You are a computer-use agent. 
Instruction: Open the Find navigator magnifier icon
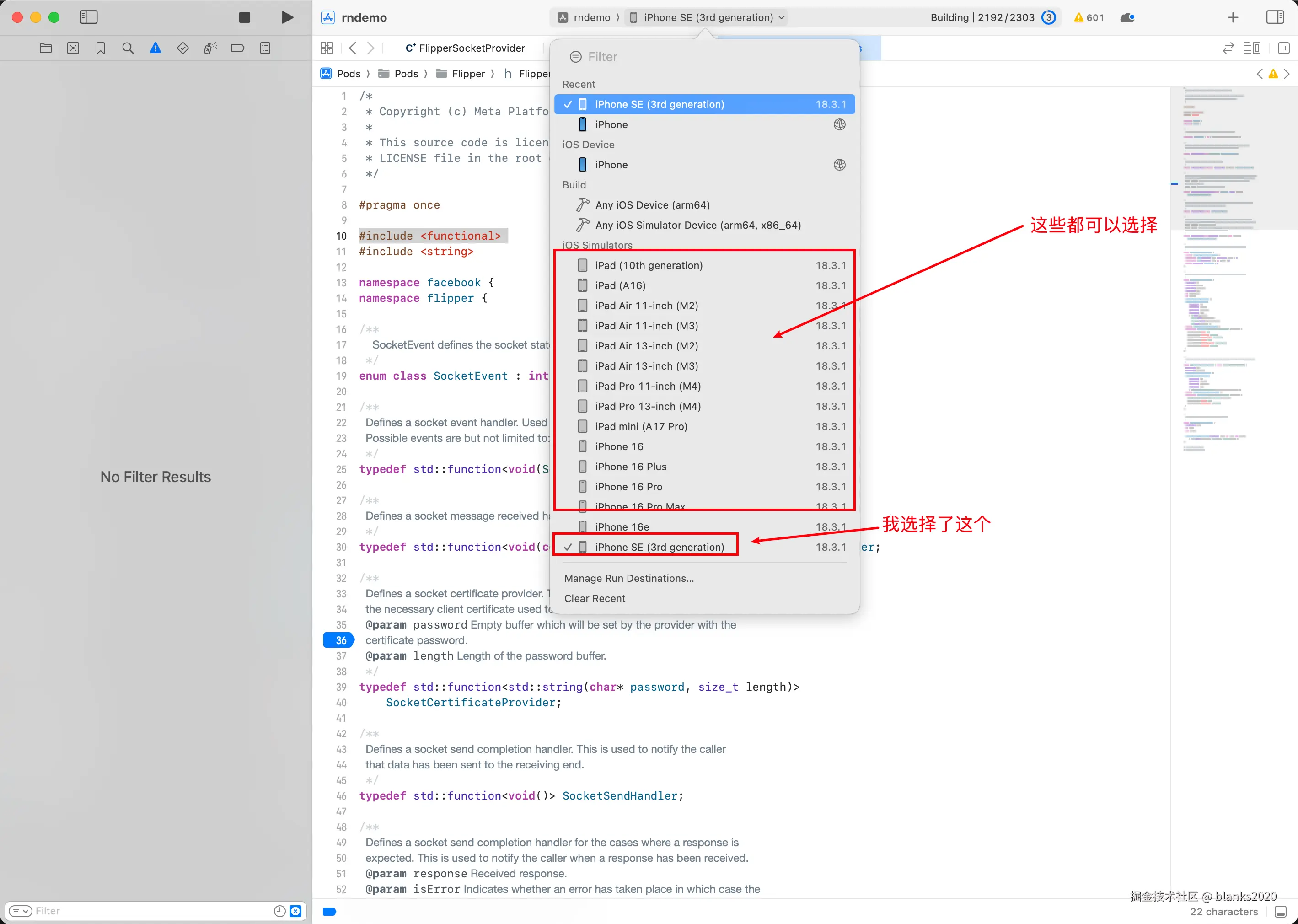click(x=128, y=48)
